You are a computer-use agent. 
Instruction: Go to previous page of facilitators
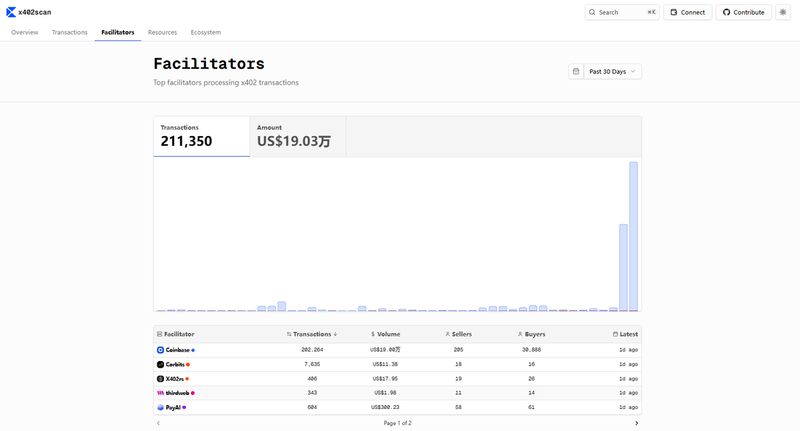(x=158, y=423)
